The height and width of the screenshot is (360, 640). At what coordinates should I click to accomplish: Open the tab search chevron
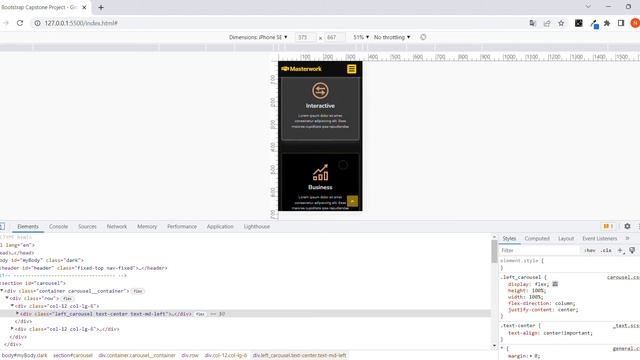[588, 7]
